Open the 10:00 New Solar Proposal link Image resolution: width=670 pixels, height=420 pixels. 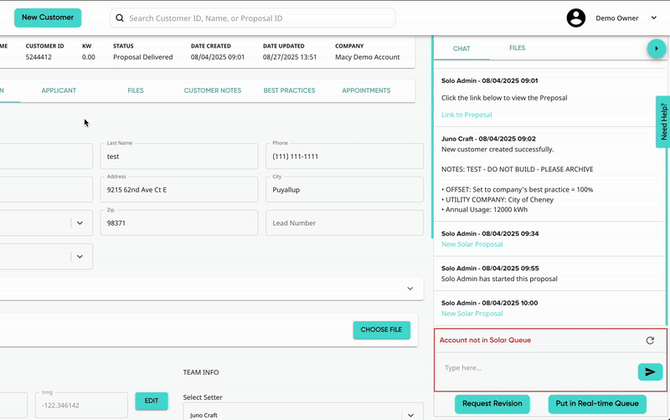click(472, 313)
